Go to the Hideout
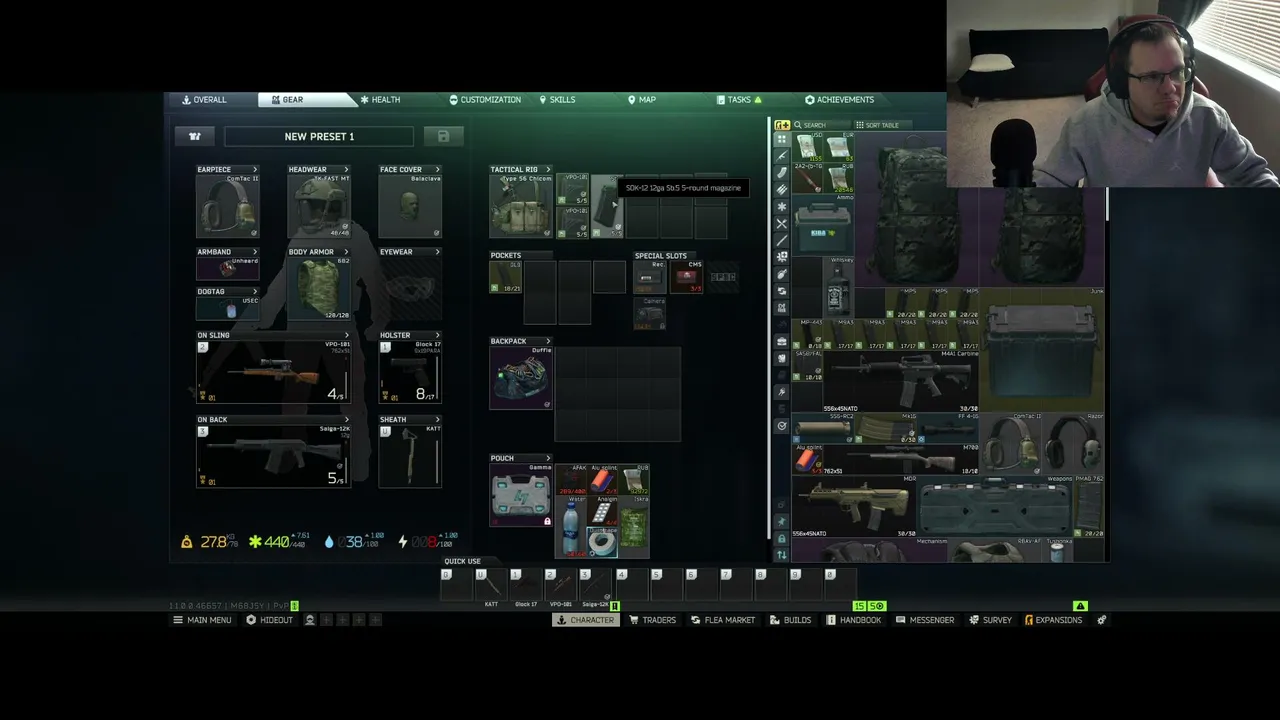 point(270,620)
